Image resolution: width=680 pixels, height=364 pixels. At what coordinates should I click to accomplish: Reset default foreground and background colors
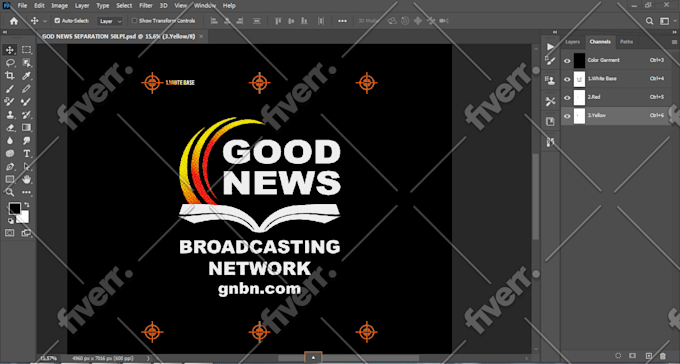pyautogui.click(x=11, y=220)
